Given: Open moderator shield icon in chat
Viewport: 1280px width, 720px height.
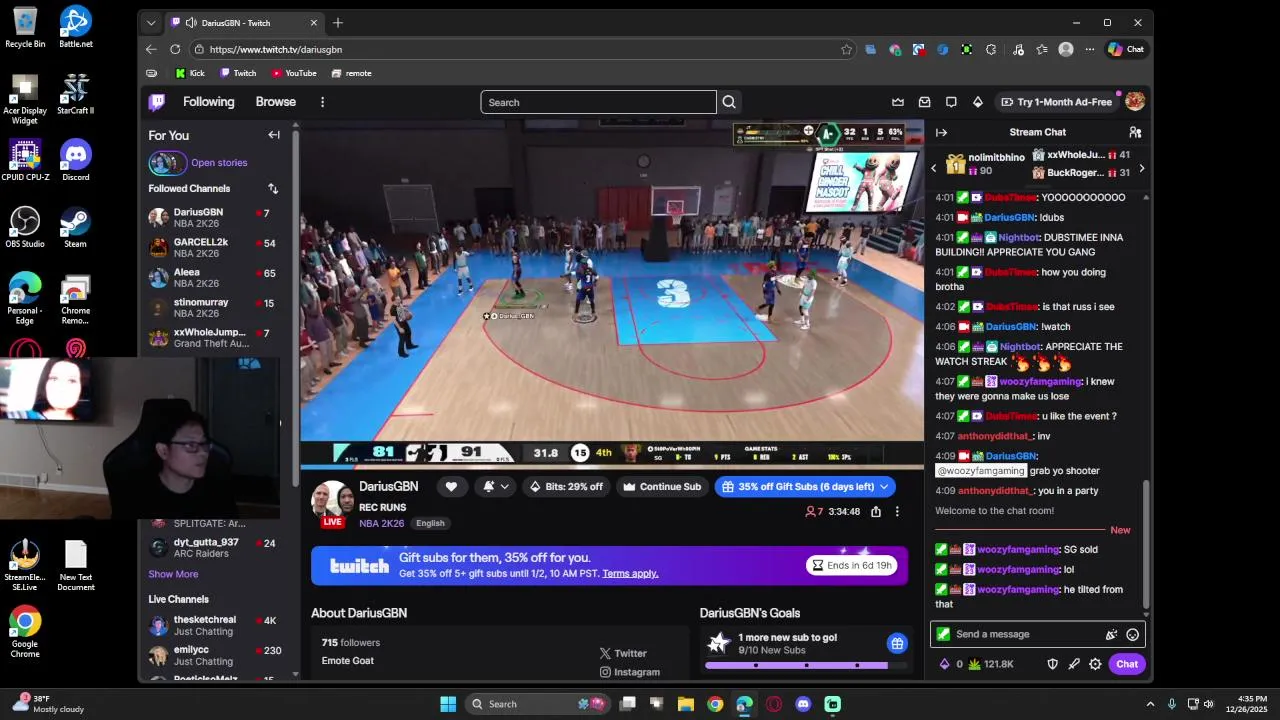Looking at the screenshot, I should pos(1052,664).
